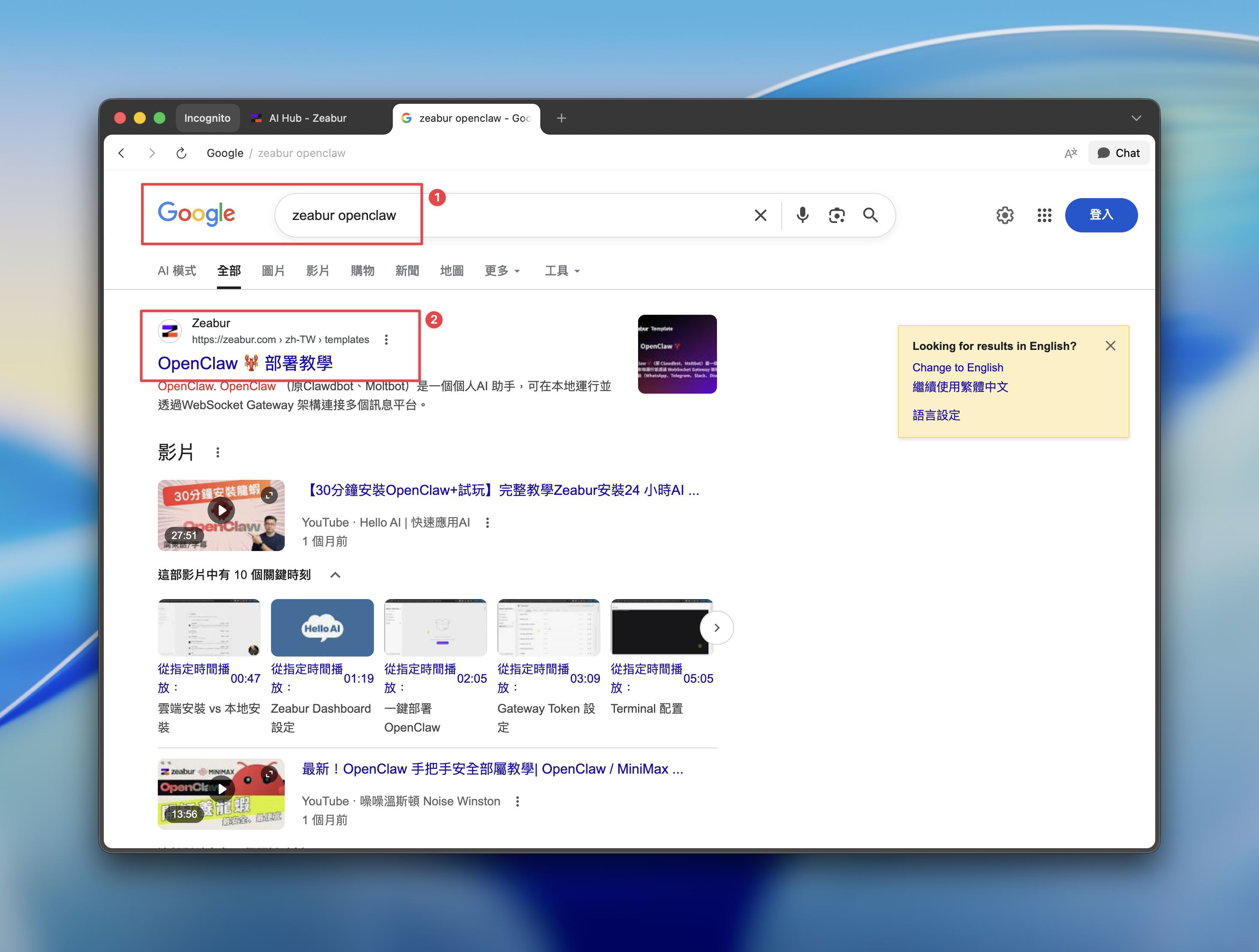Screen dimensions: 1259x952
Task: Collapse the 10 key moments section
Action: 335,575
